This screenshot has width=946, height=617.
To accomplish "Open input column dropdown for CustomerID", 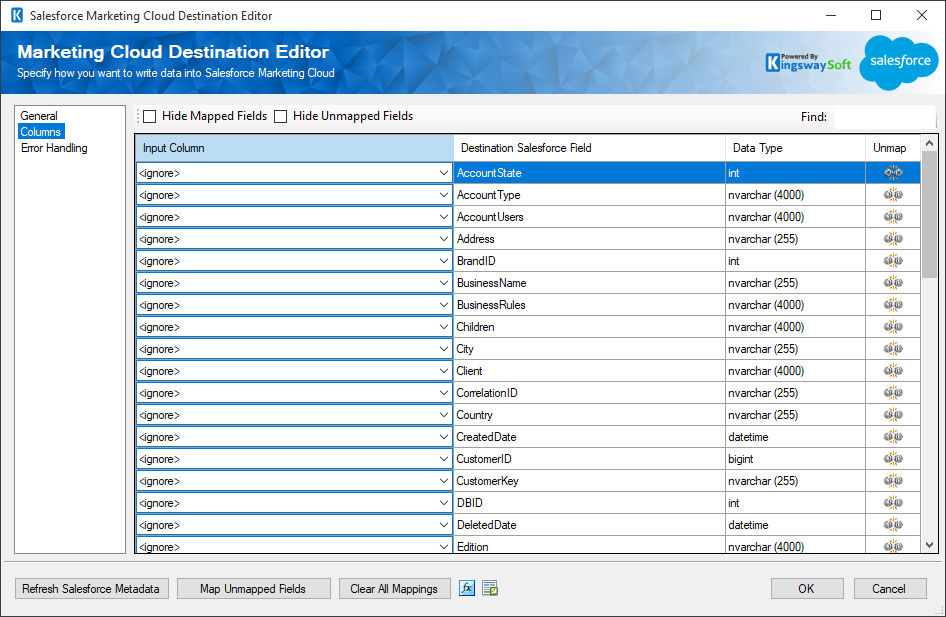I will coord(444,459).
